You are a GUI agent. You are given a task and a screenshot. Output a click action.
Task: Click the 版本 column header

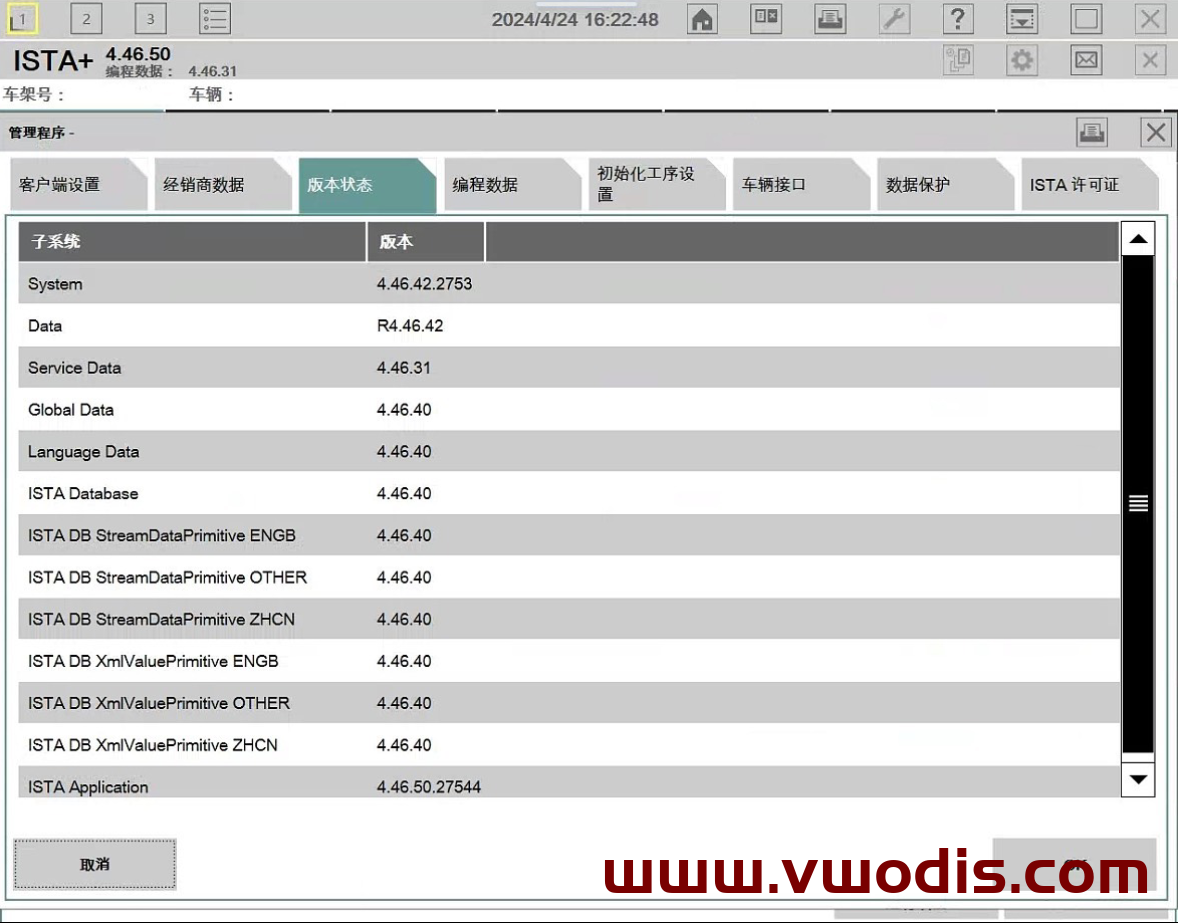pyautogui.click(x=426, y=242)
